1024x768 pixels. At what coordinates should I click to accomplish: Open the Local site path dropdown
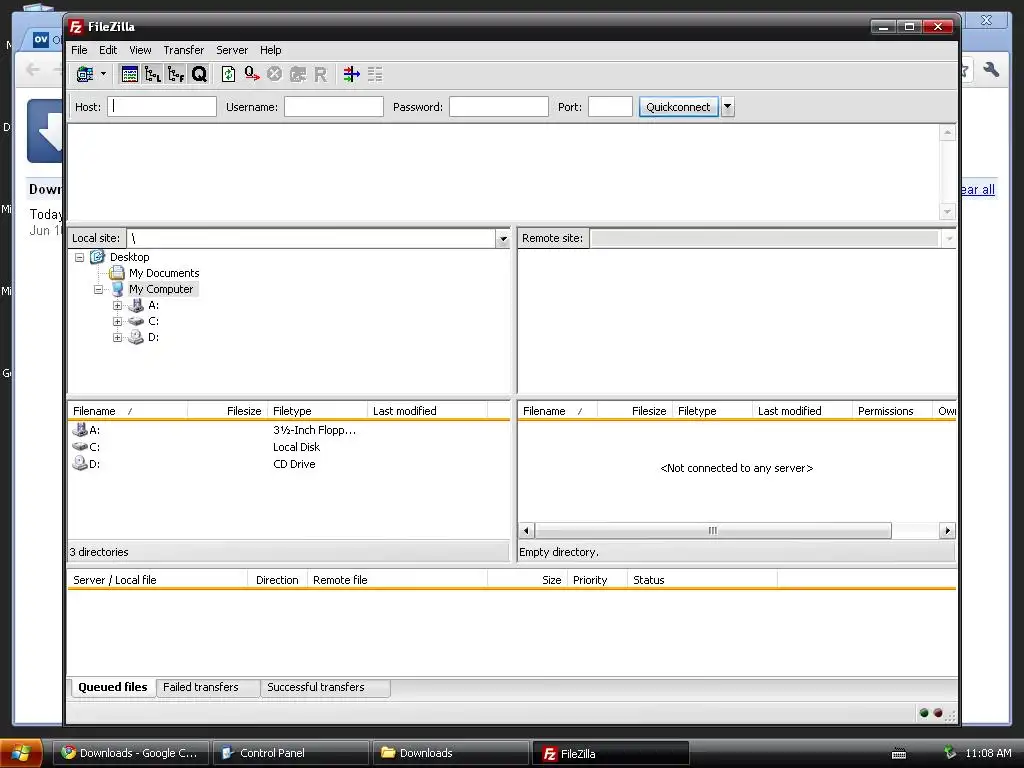coord(503,239)
